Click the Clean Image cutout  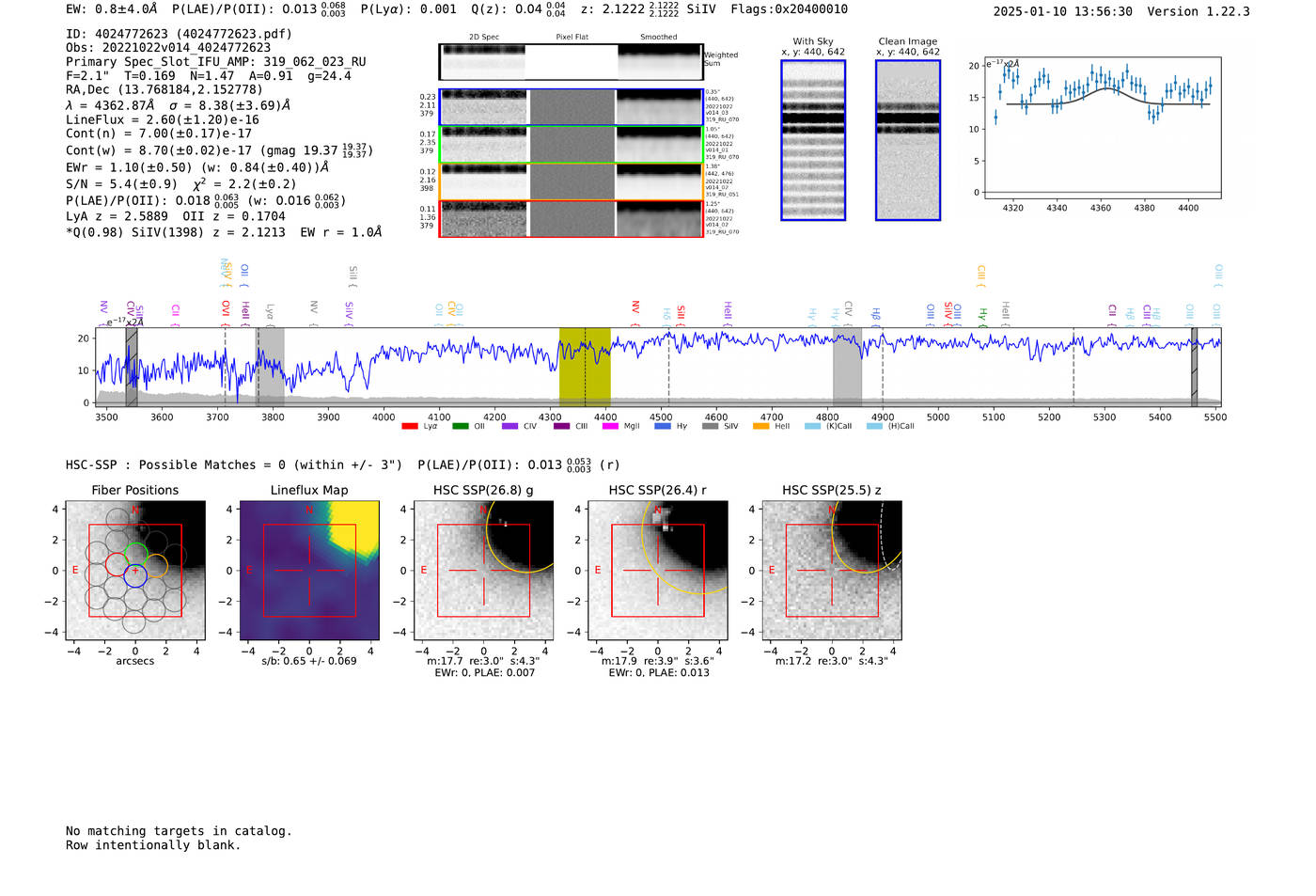(908, 140)
